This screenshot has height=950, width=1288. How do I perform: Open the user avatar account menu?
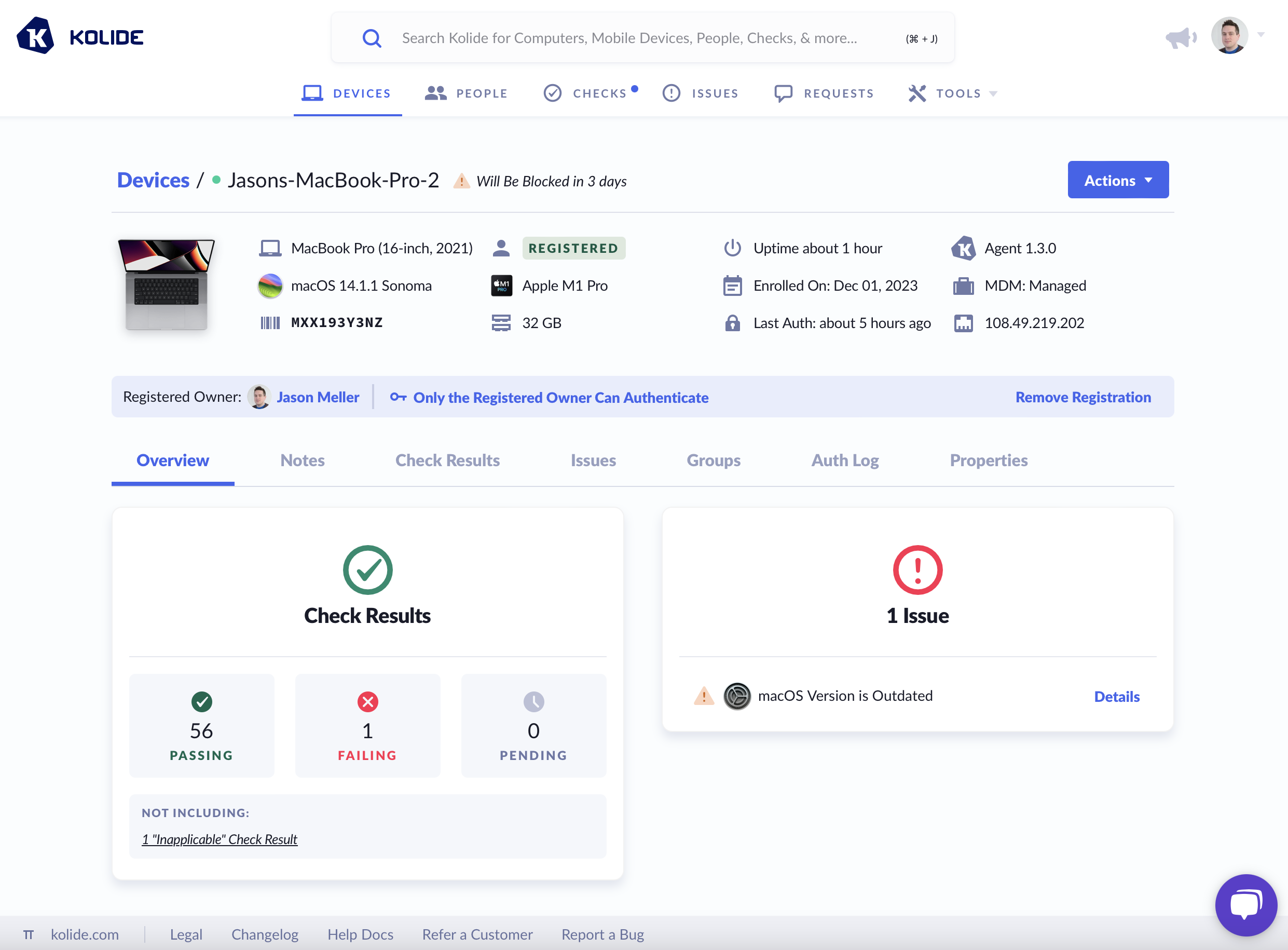click(x=1230, y=36)
